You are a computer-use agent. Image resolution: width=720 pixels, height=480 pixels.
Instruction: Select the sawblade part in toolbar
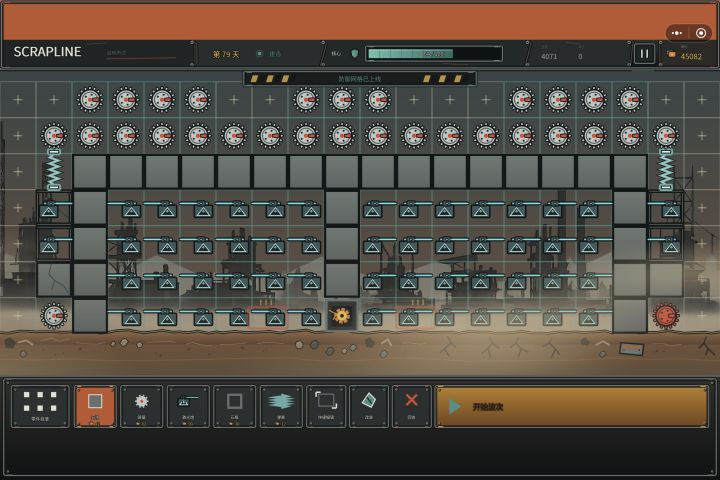(141, 406)
